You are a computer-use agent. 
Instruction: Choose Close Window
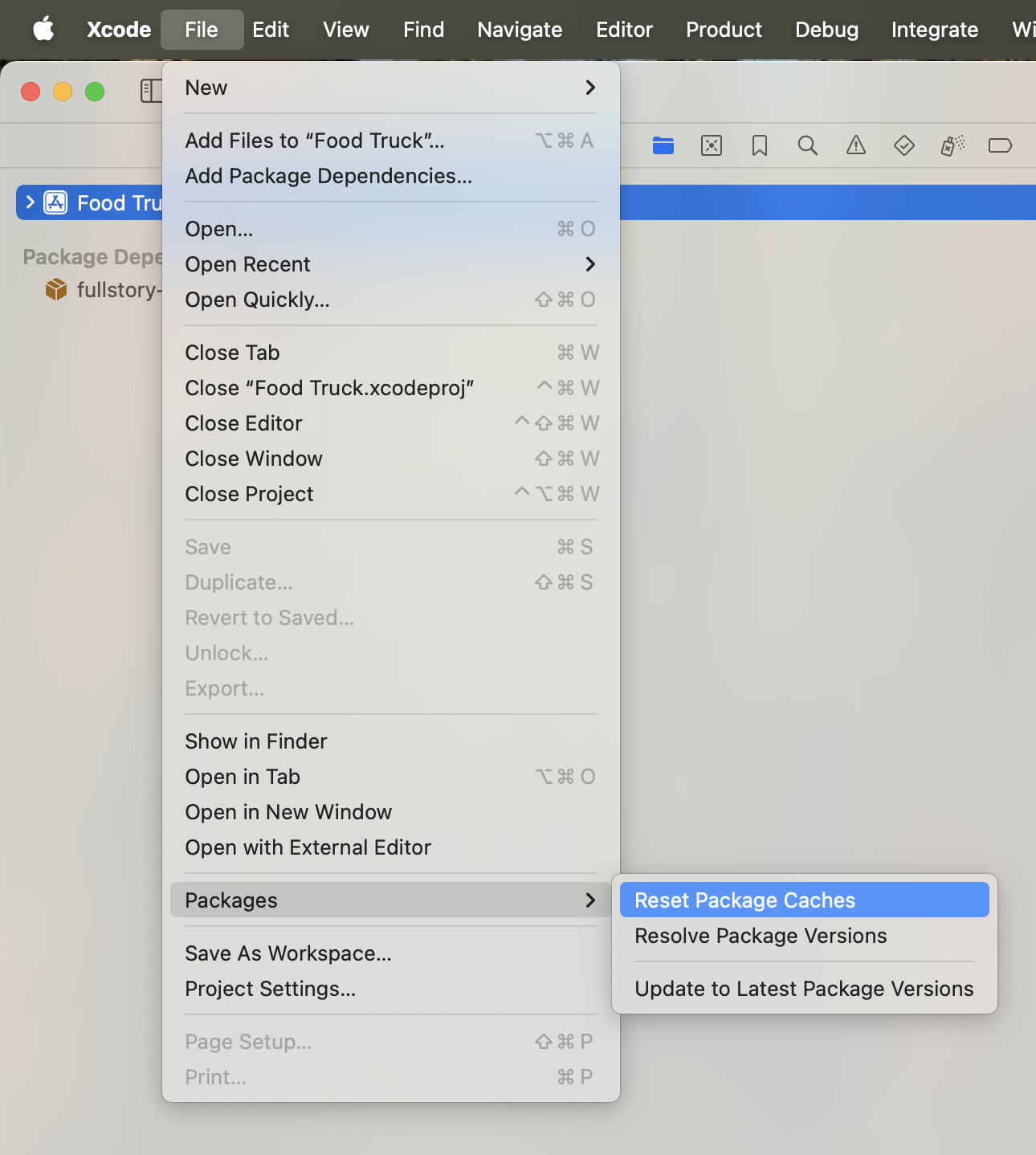pyautogui.click(x=391, y=459)
